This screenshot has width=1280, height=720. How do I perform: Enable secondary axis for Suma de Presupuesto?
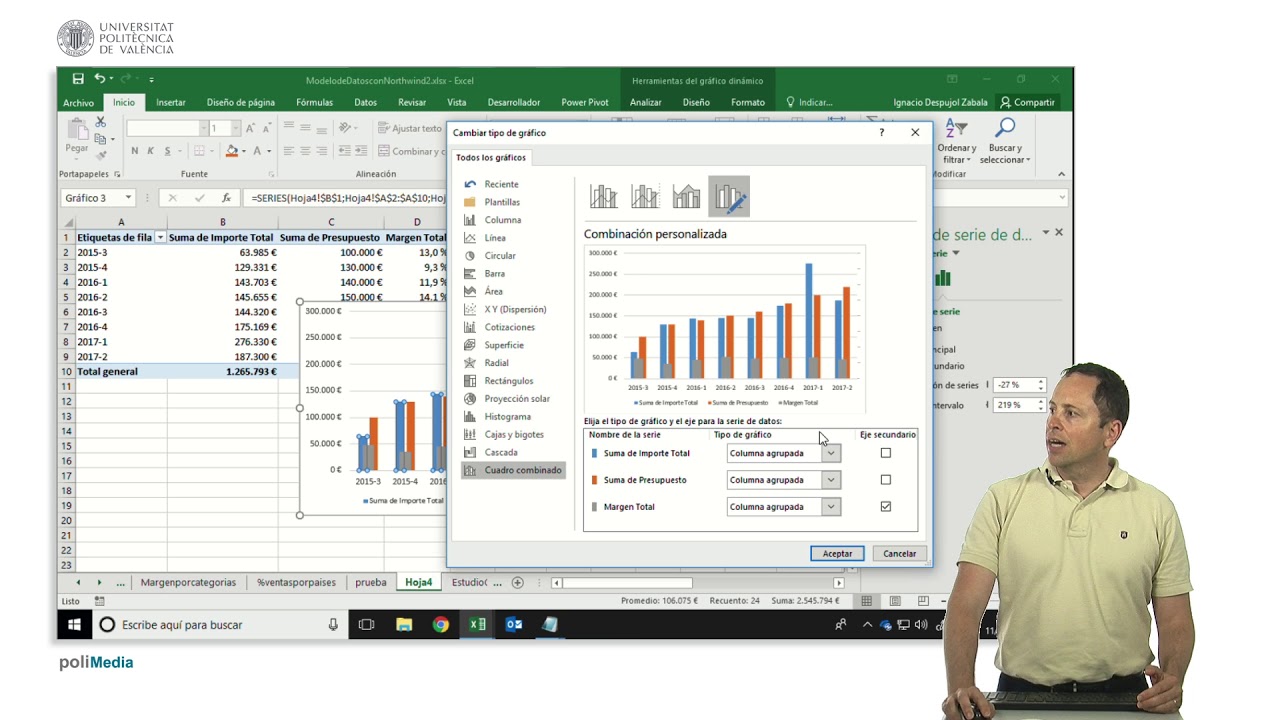[x=885, y=480]
